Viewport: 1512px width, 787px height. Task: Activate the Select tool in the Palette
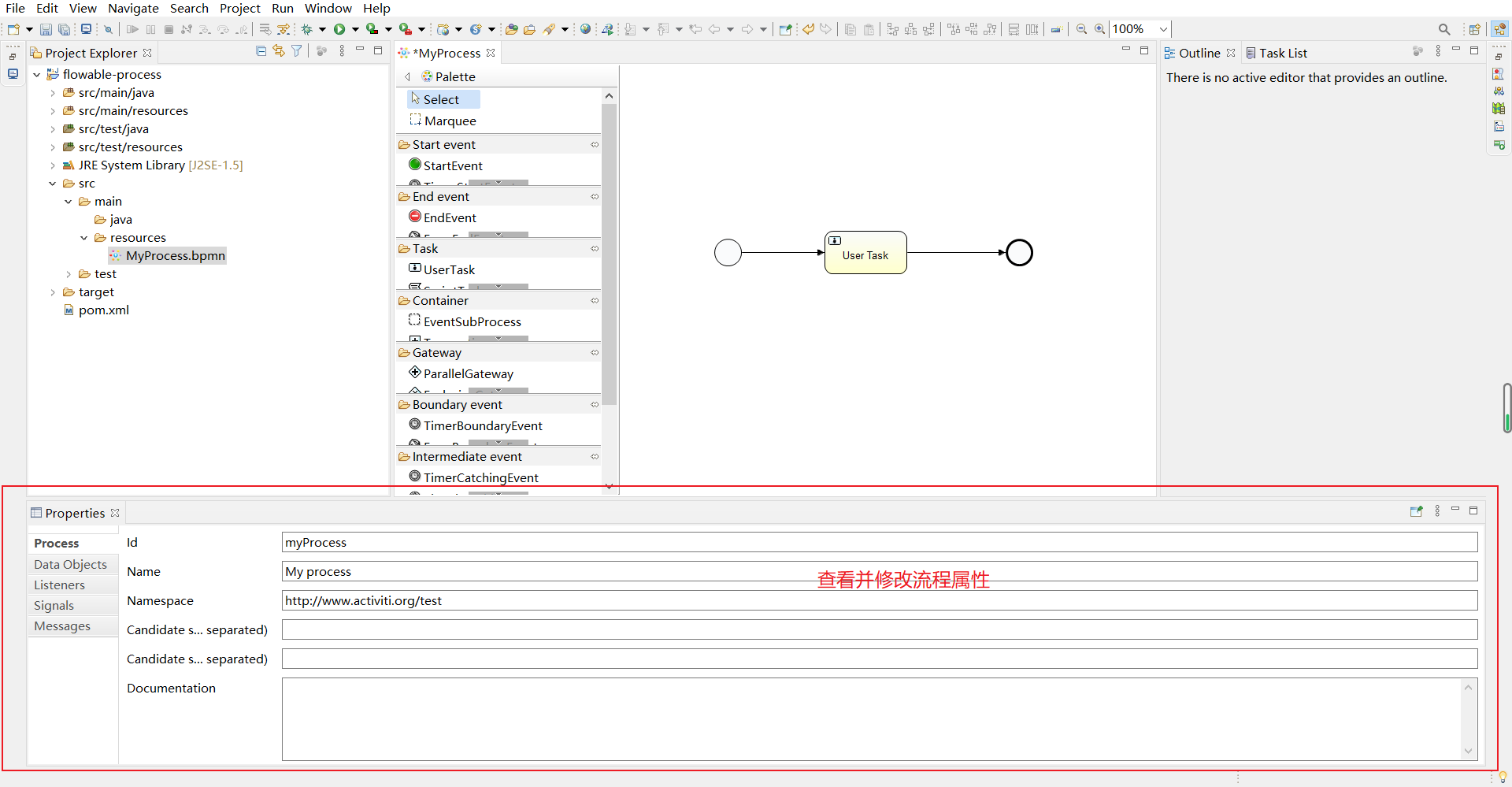pyautogui.click(x=440, y=99)
